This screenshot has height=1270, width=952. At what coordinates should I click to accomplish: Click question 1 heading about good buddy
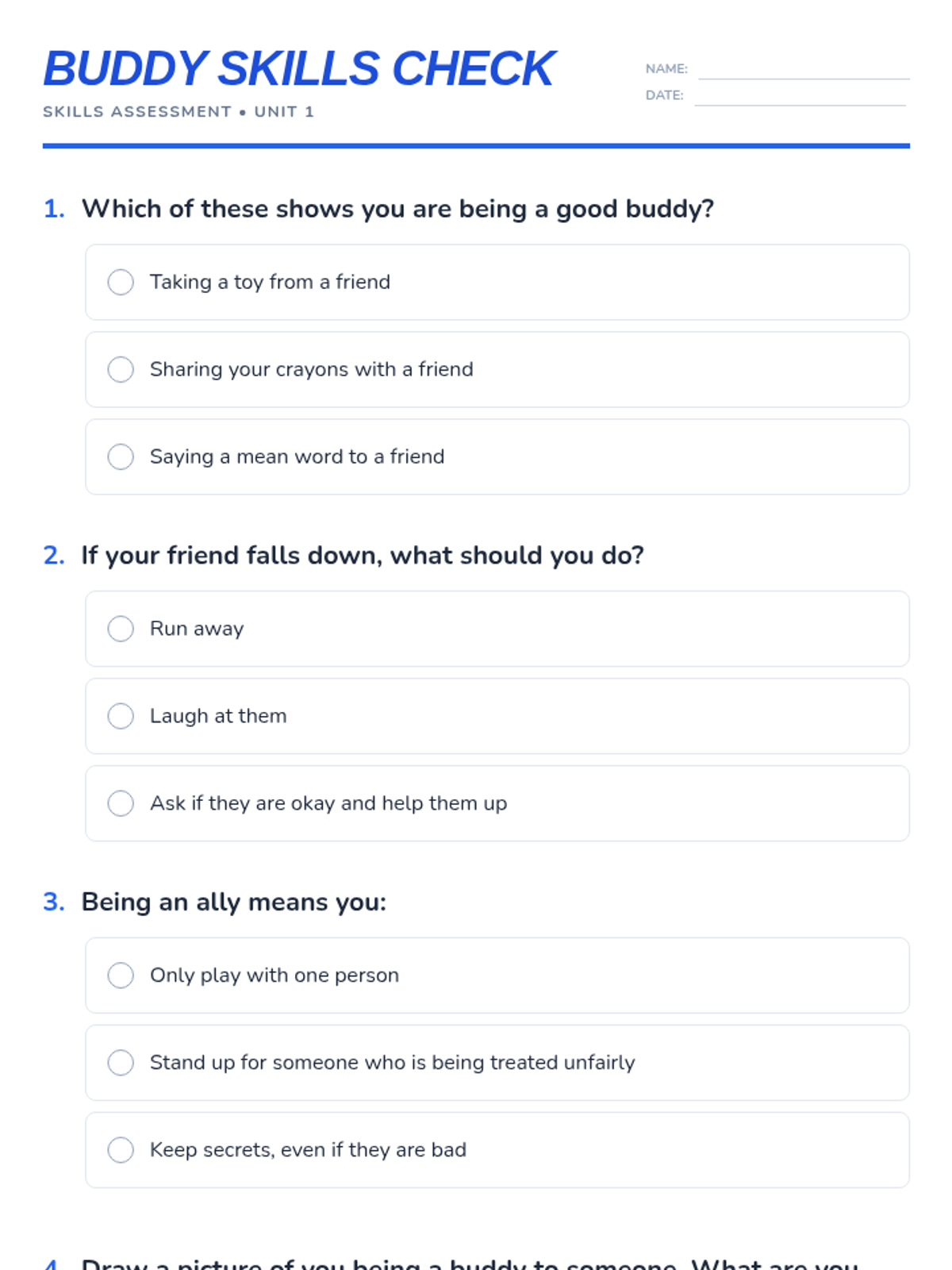coord(397,209)
